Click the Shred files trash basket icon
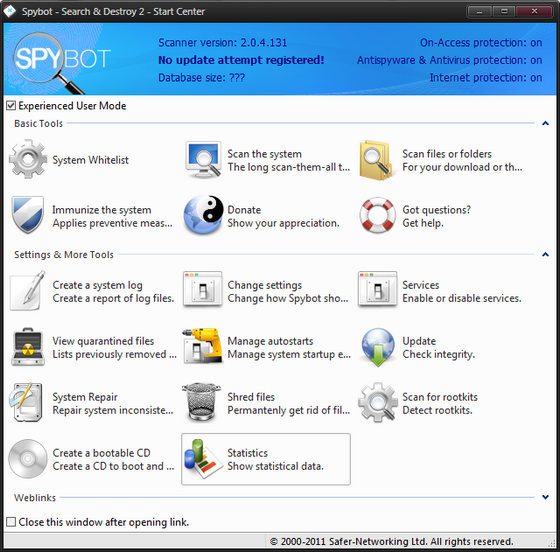560x552 pixels. pyautogui.click(x=201, y=403)
